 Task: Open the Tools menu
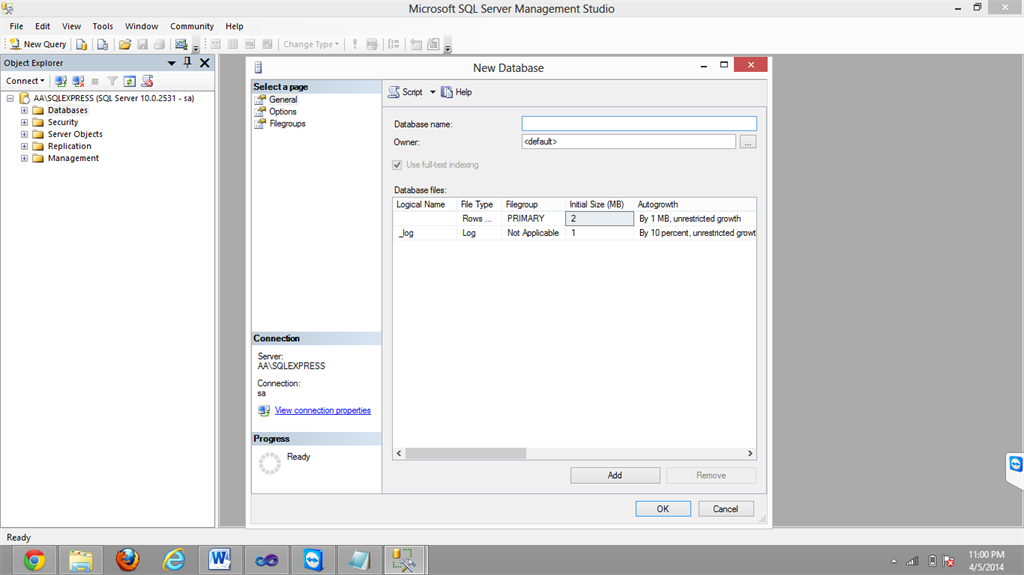103,26
